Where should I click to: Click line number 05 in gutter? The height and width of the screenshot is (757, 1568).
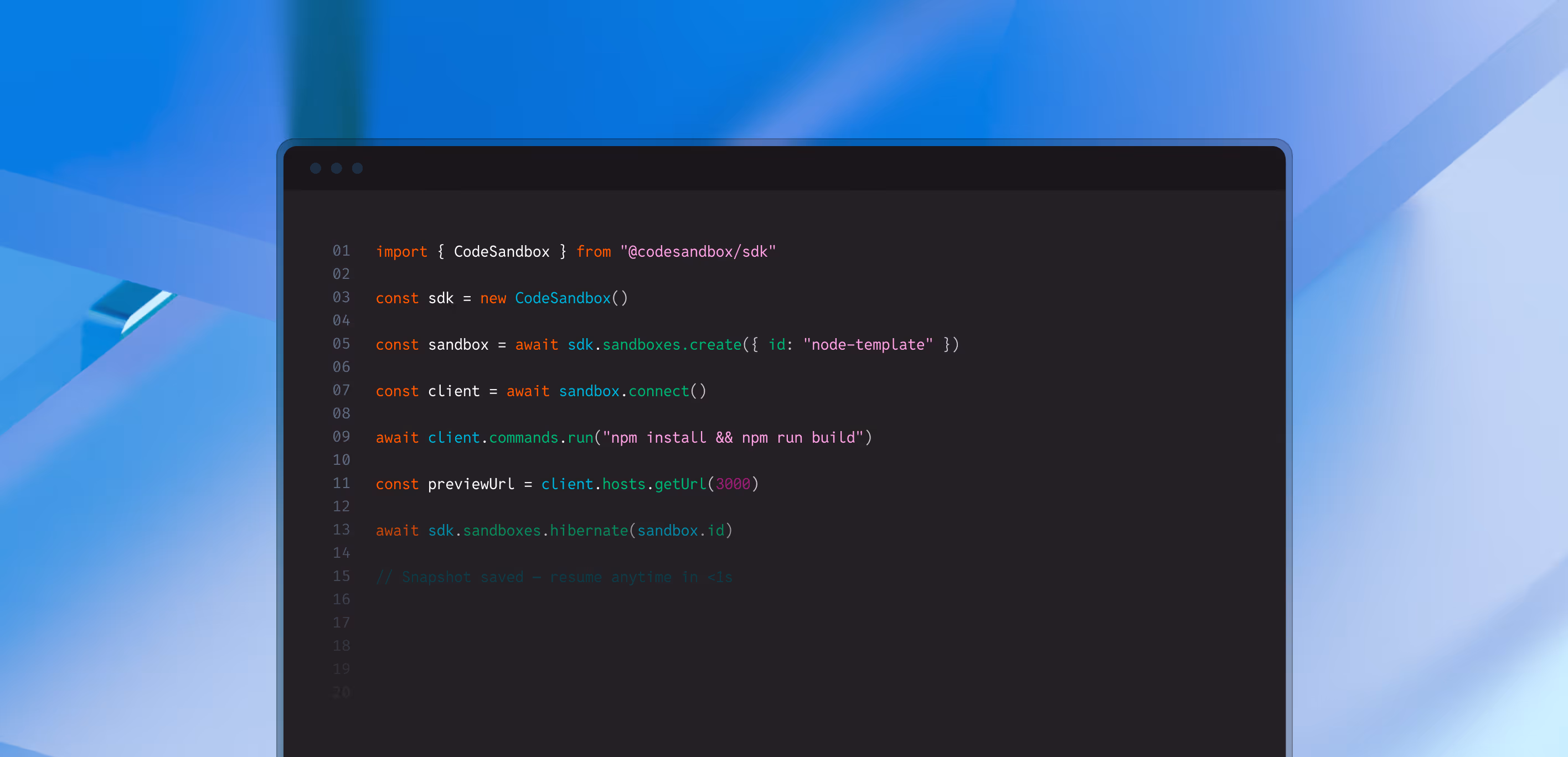click(341, 344)
